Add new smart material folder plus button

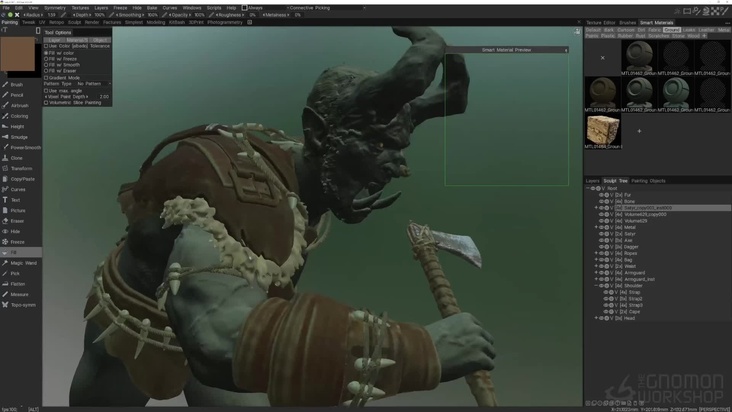(704, 36)
